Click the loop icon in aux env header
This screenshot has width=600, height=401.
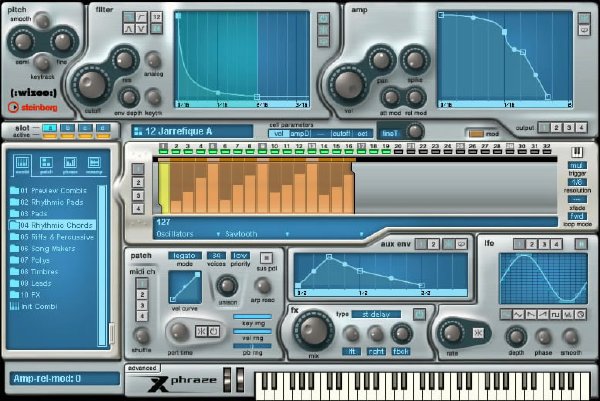coord(461,244)
